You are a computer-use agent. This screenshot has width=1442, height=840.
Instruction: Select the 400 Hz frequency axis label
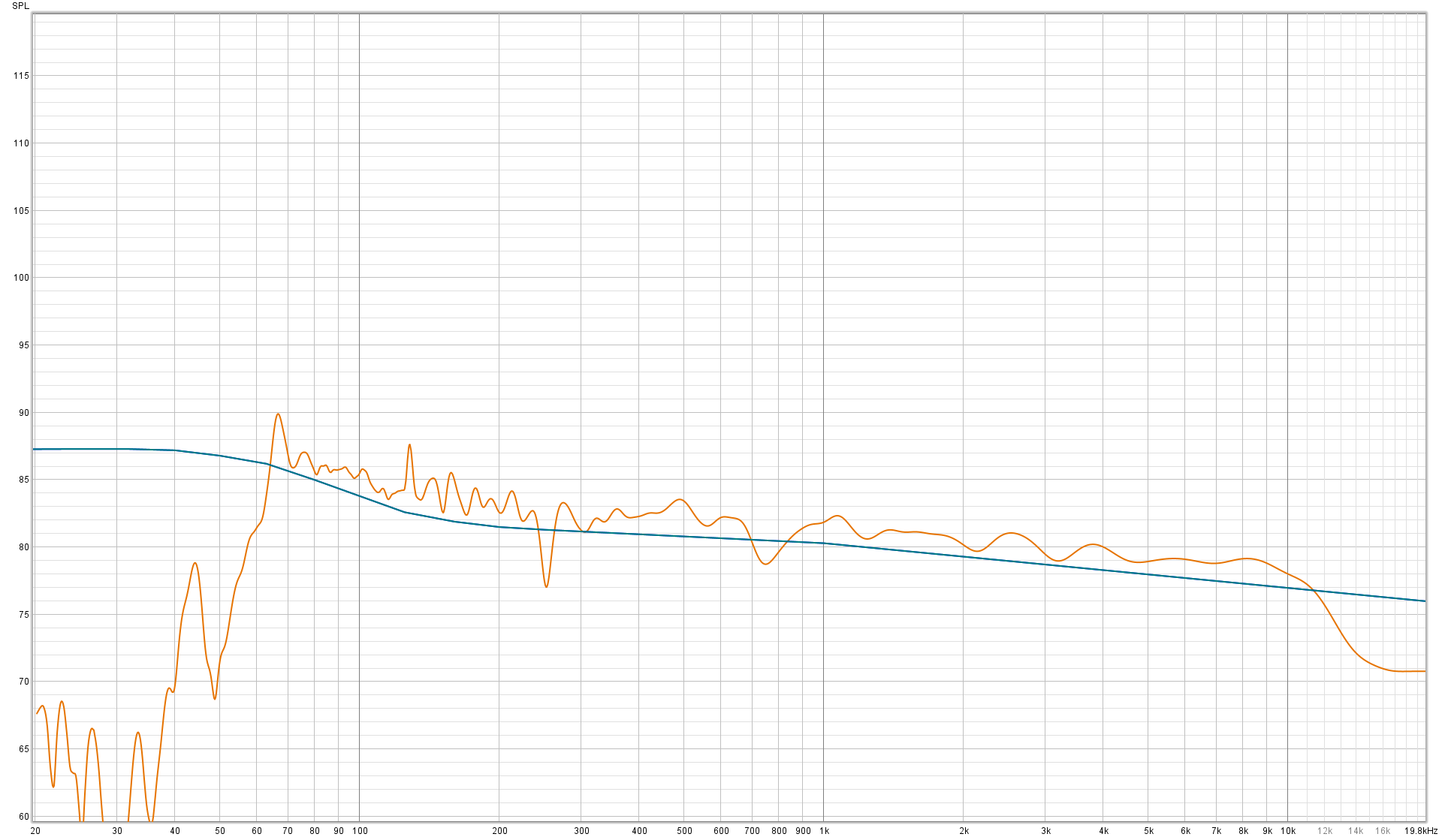pyautogui.click(x=639, y=831)
